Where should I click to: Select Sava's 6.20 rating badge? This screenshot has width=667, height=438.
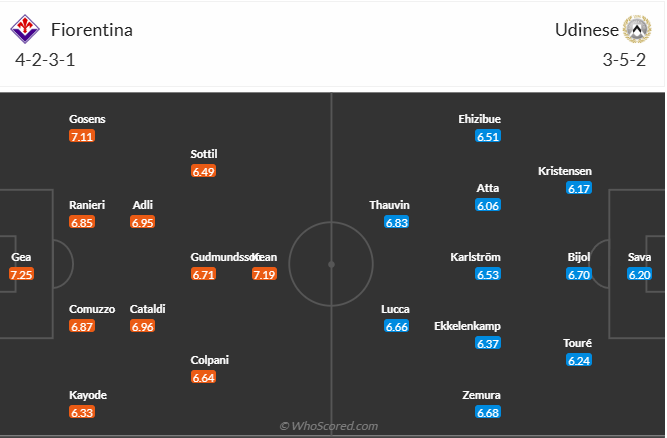pos(640,274)
